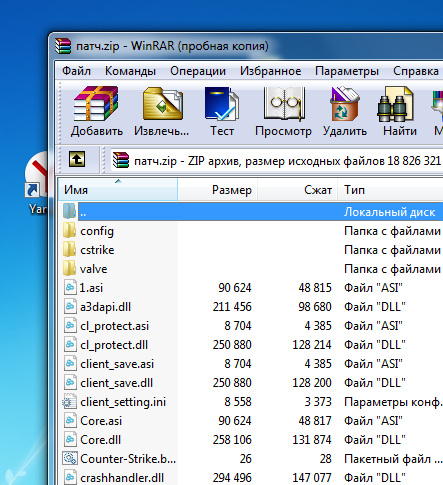Sort by the Тип column header

(x=390, y=190)
